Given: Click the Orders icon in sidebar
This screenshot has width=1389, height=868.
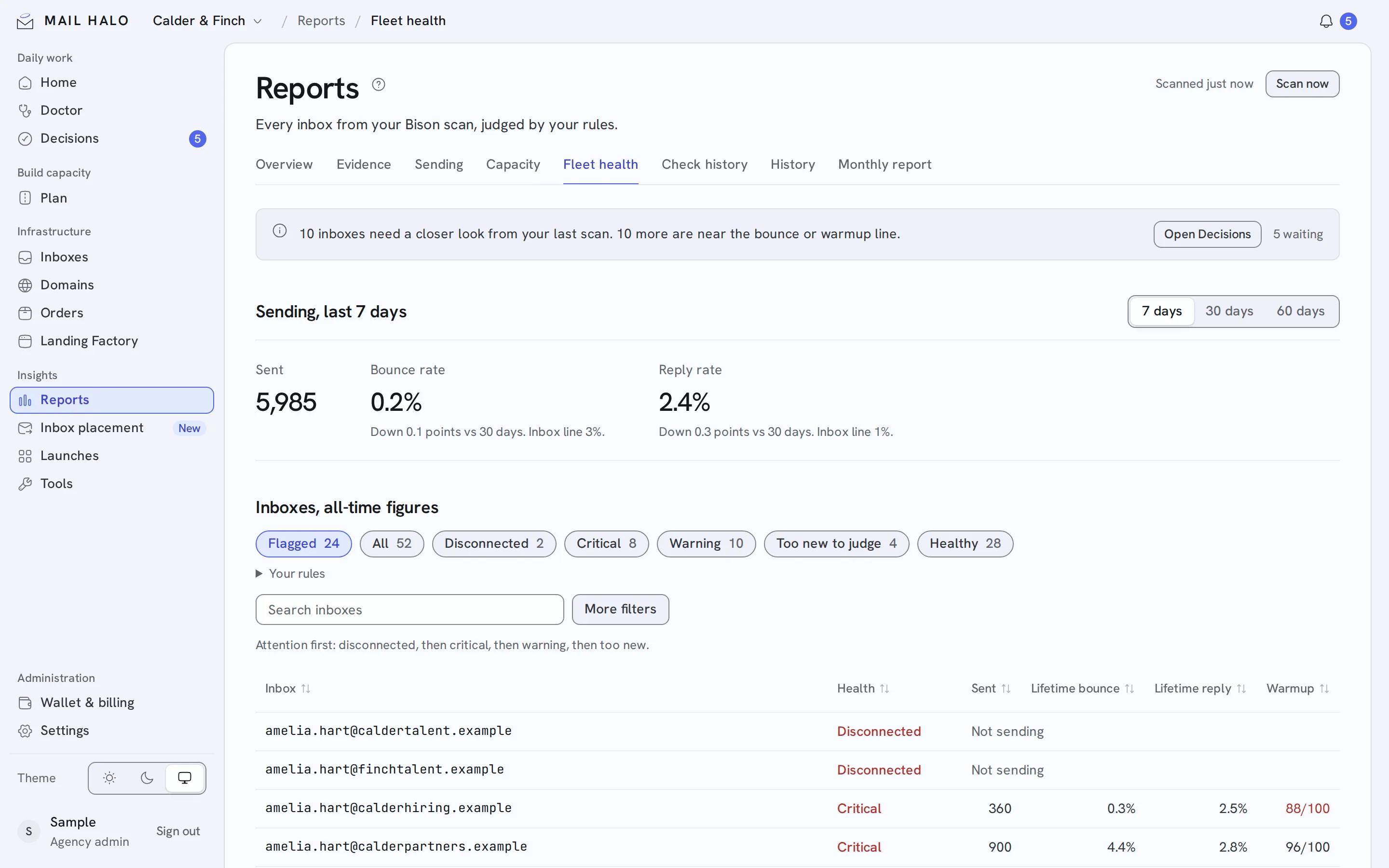Looking at the screenshot, I should click(25, 313).
